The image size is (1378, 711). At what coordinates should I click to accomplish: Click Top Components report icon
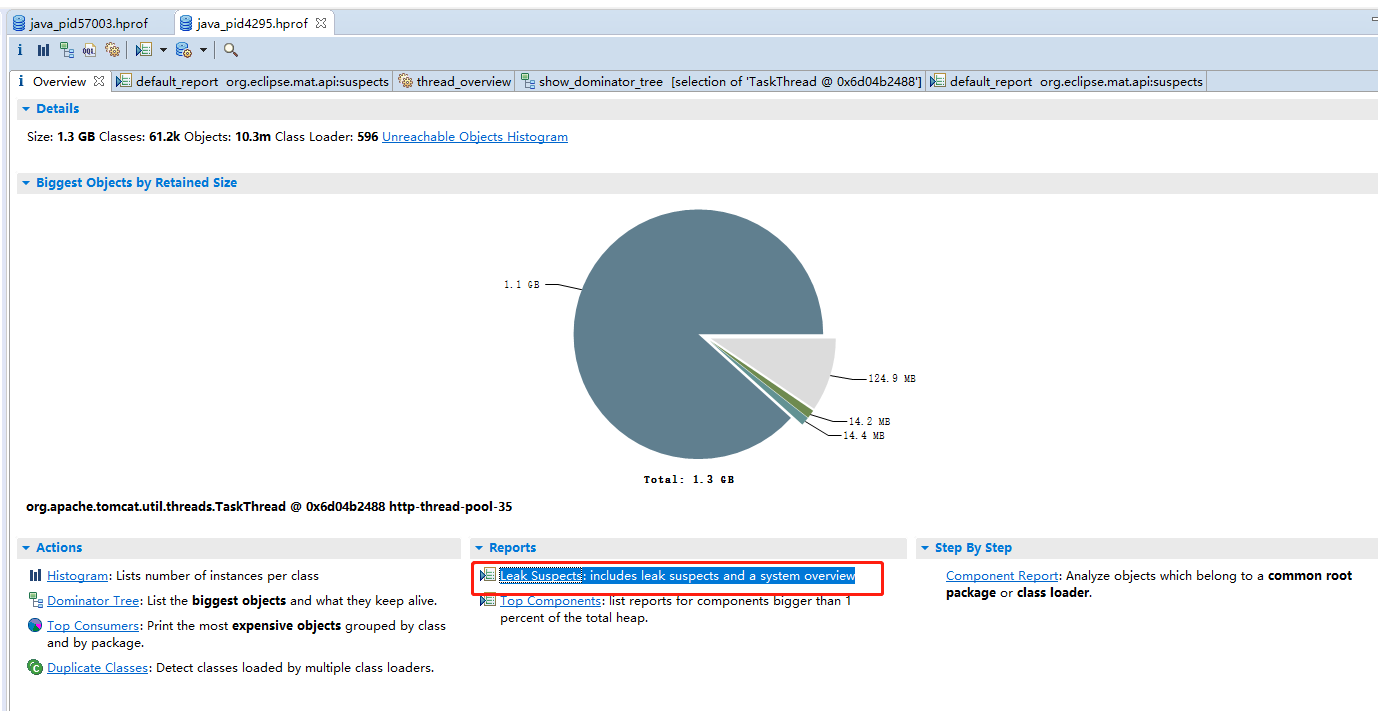click(488, 601)
